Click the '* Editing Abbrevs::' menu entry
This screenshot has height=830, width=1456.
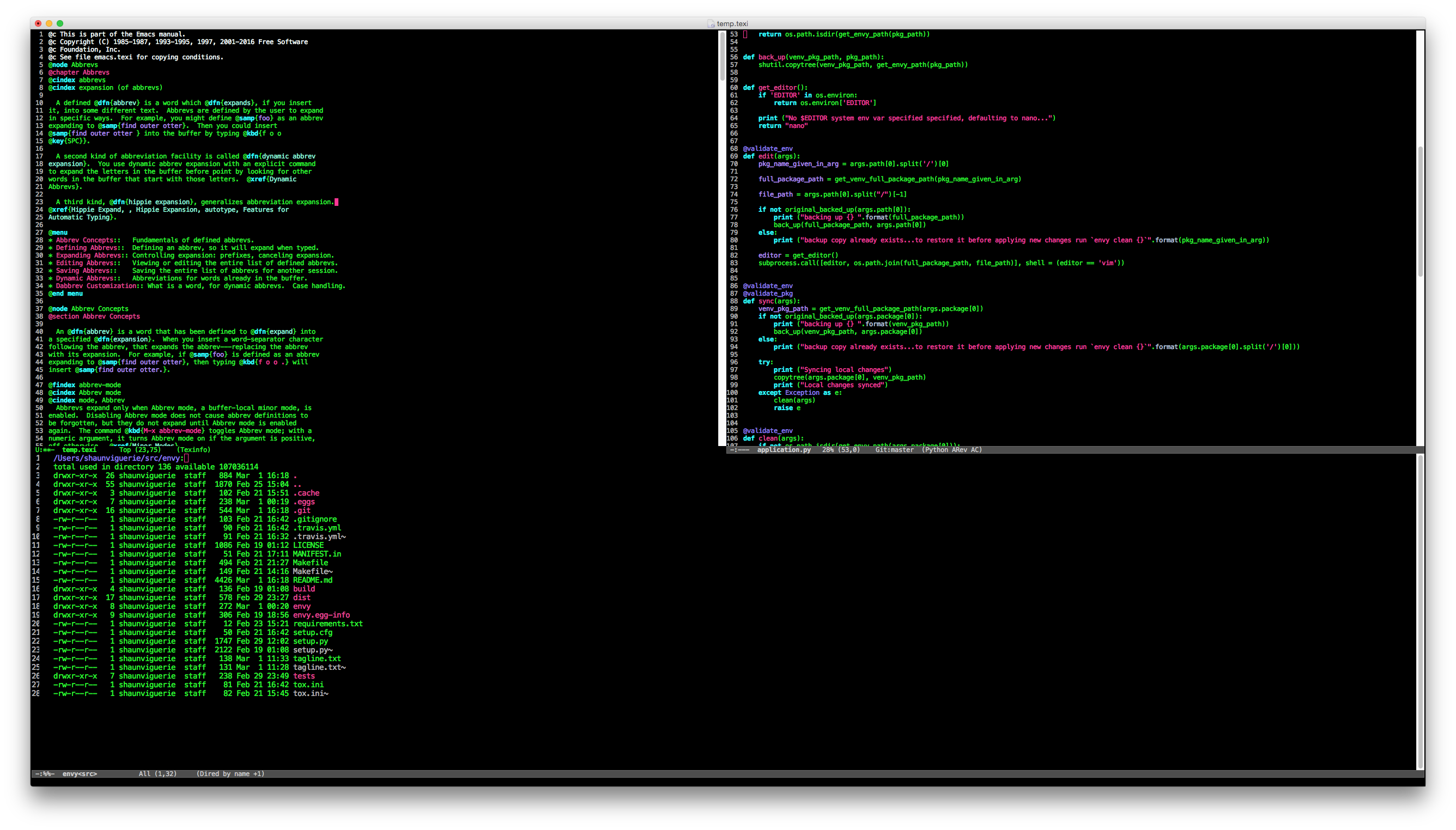(x=84, y=263)
